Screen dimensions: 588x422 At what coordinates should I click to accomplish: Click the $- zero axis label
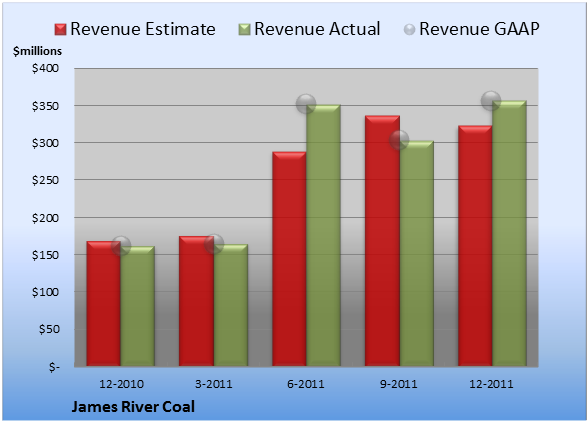click(54, 366)
